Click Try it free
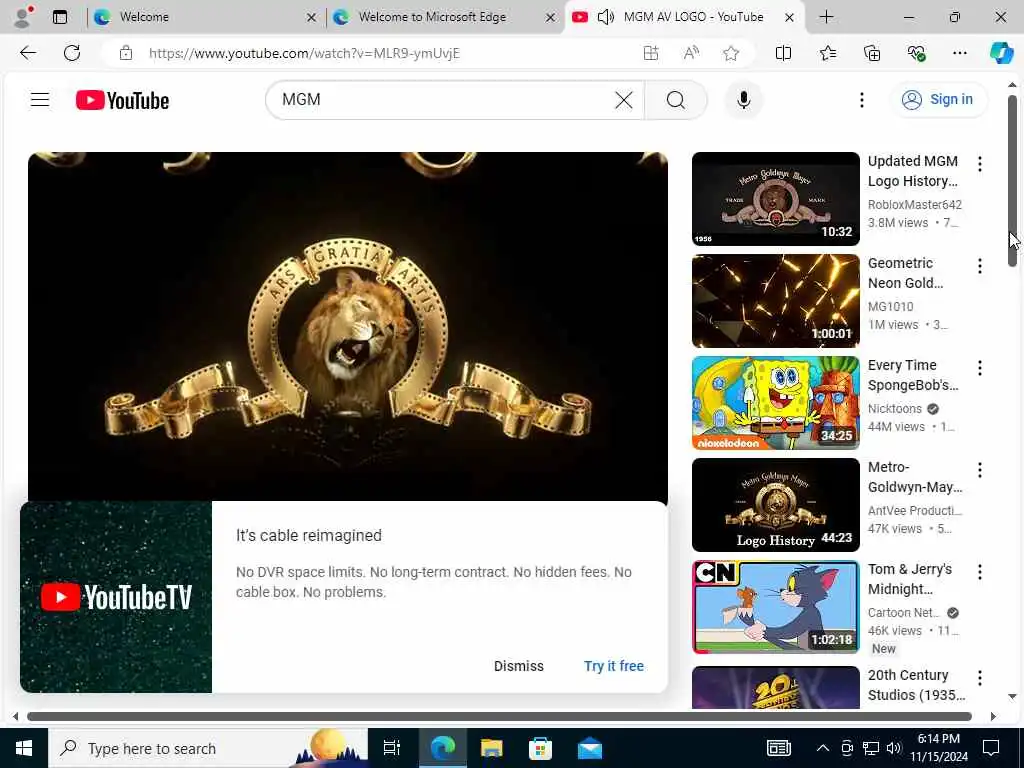This screenshot has width=1024, height=768. [x=614, y=666]
